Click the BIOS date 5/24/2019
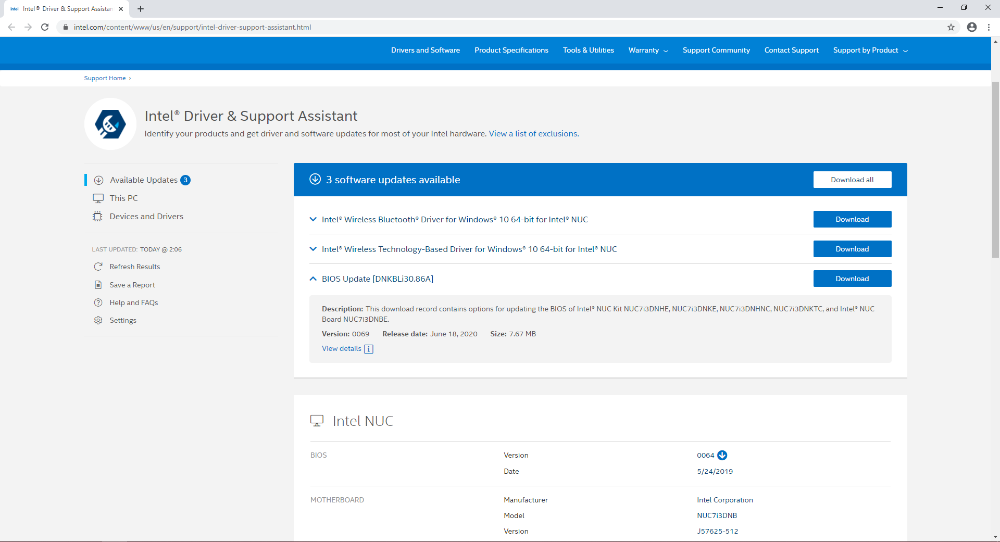Screen dimensions: 1000x542 pos(715,472)
